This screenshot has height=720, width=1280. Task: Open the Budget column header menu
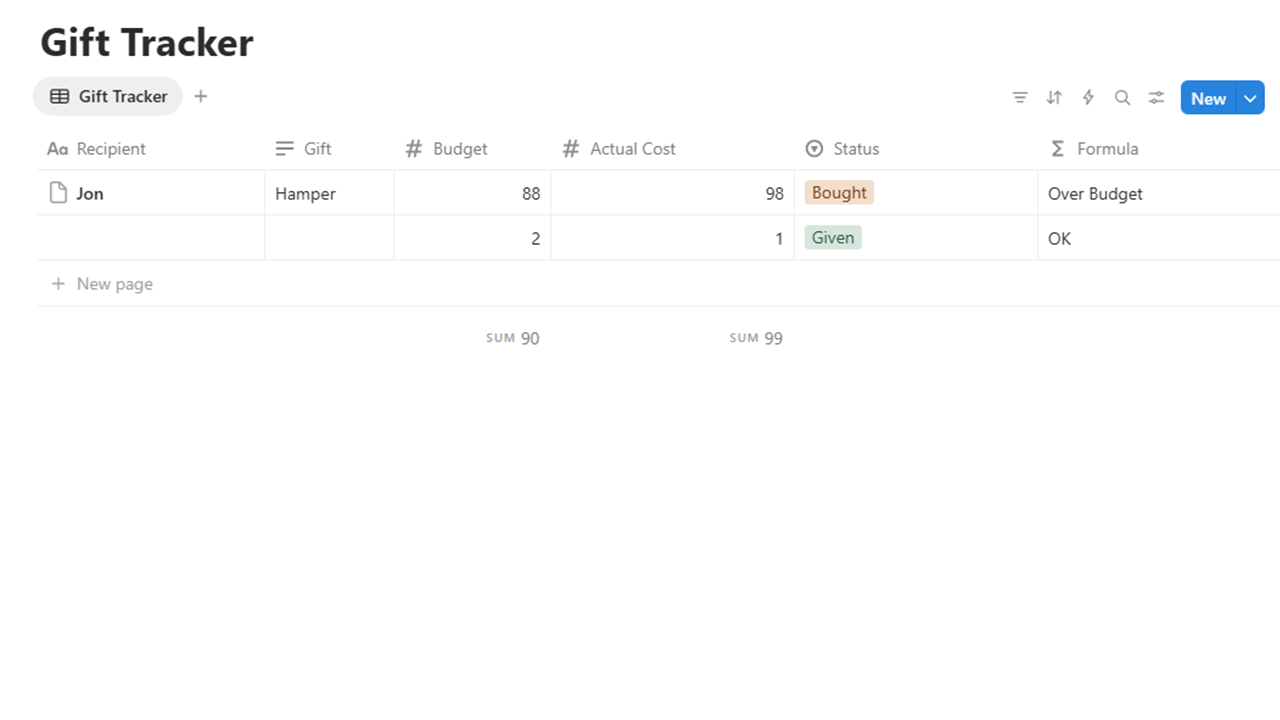[x=472, y=149]
